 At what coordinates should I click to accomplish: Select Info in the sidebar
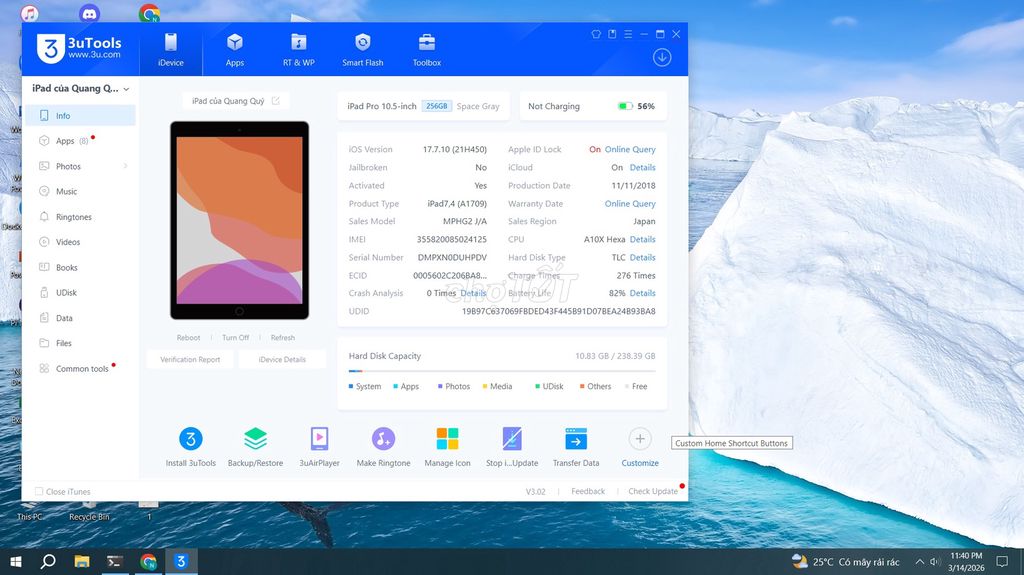(x=80, y=116)
